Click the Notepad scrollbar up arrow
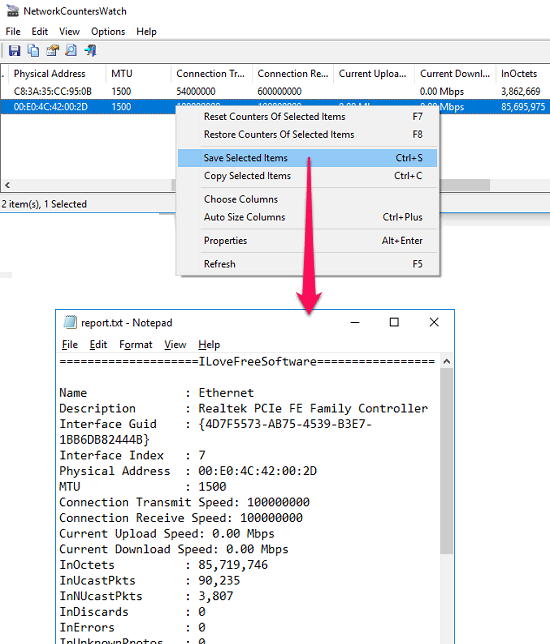This screenshot has width=550, height=644. 446,362
